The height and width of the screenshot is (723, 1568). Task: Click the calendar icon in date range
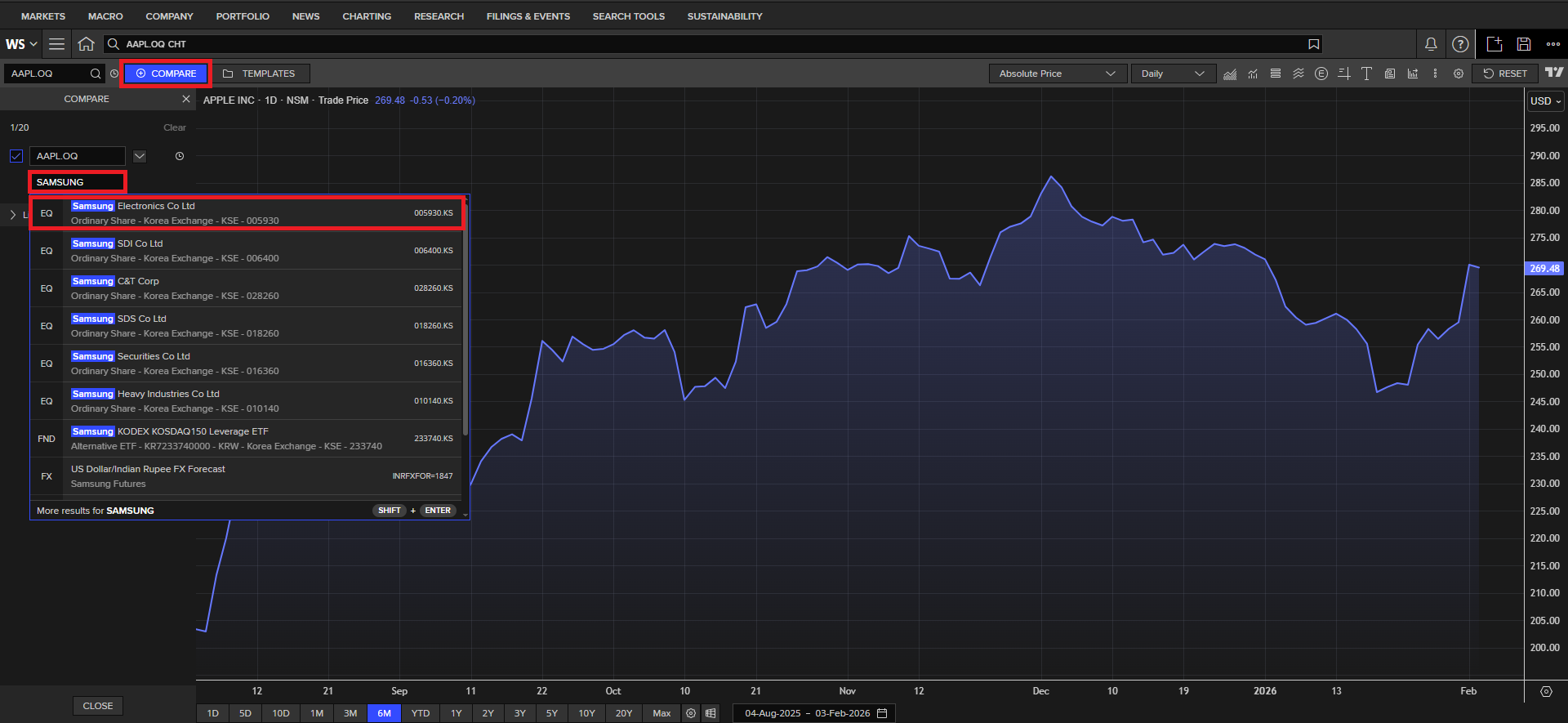(x=882, y=713)
